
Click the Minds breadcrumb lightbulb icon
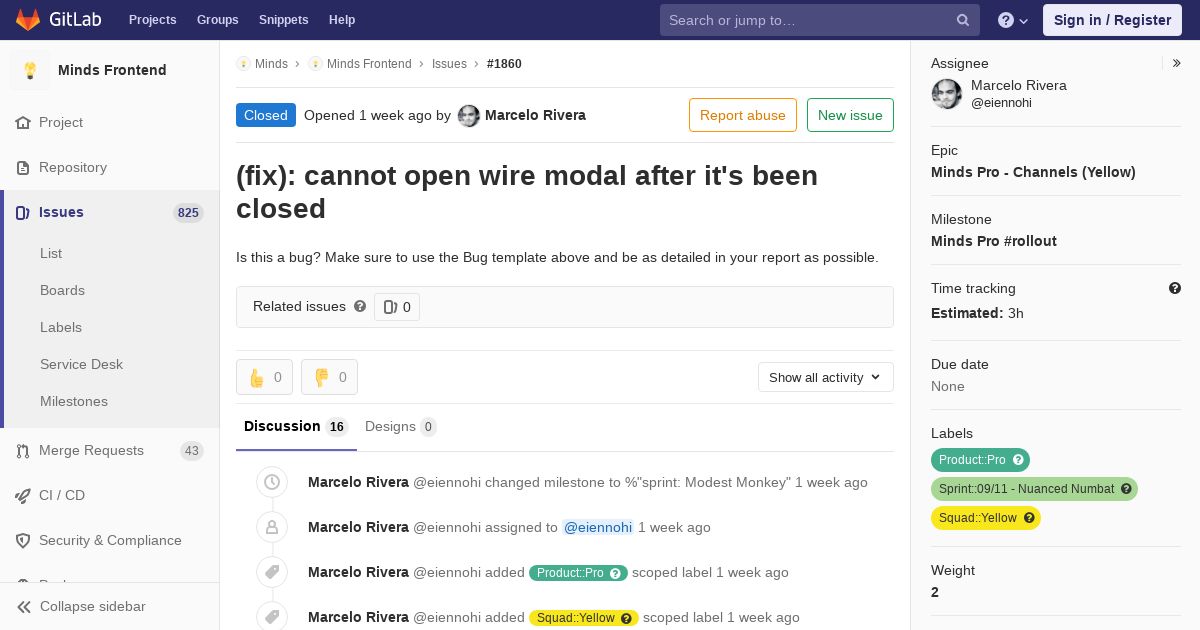243,64
